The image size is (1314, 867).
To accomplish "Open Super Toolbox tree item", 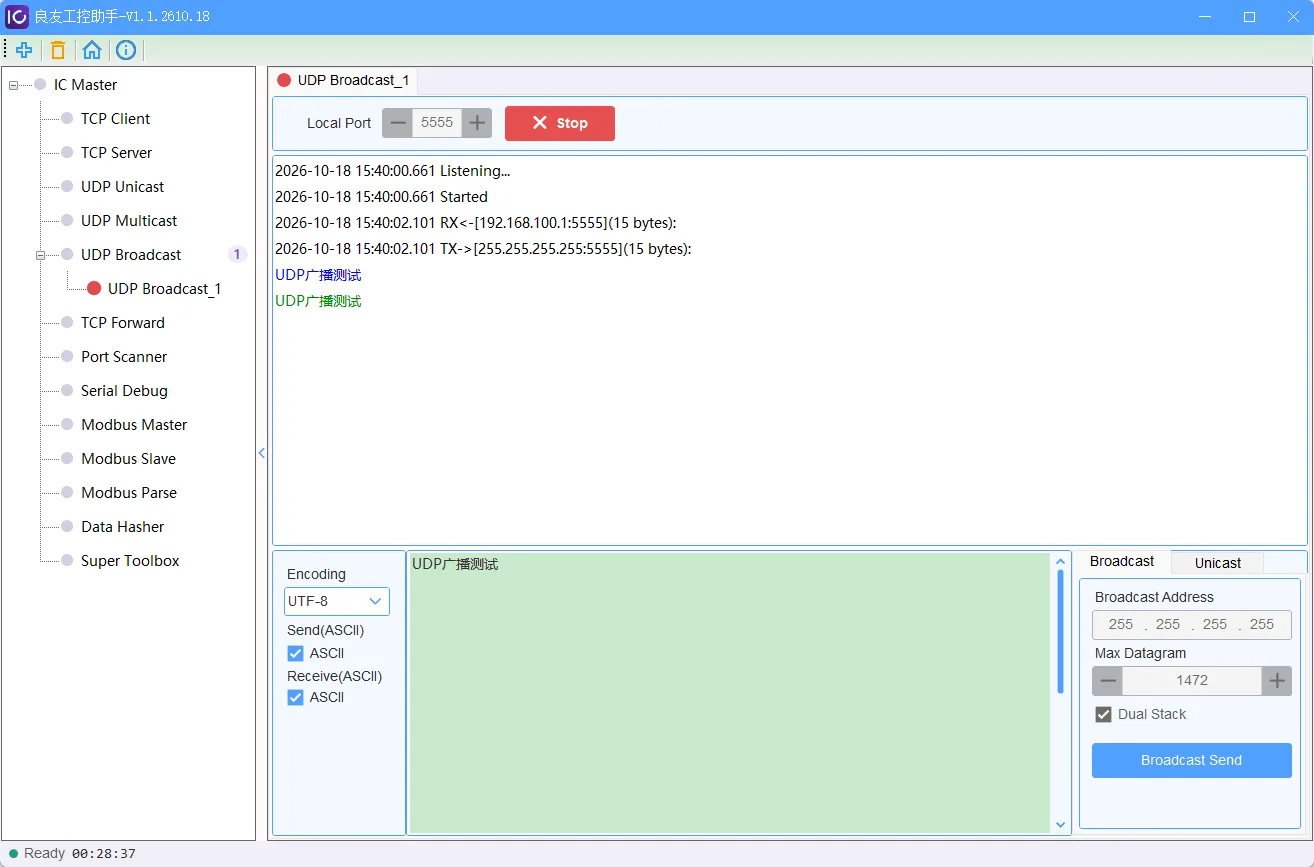I will pos(130,560).
